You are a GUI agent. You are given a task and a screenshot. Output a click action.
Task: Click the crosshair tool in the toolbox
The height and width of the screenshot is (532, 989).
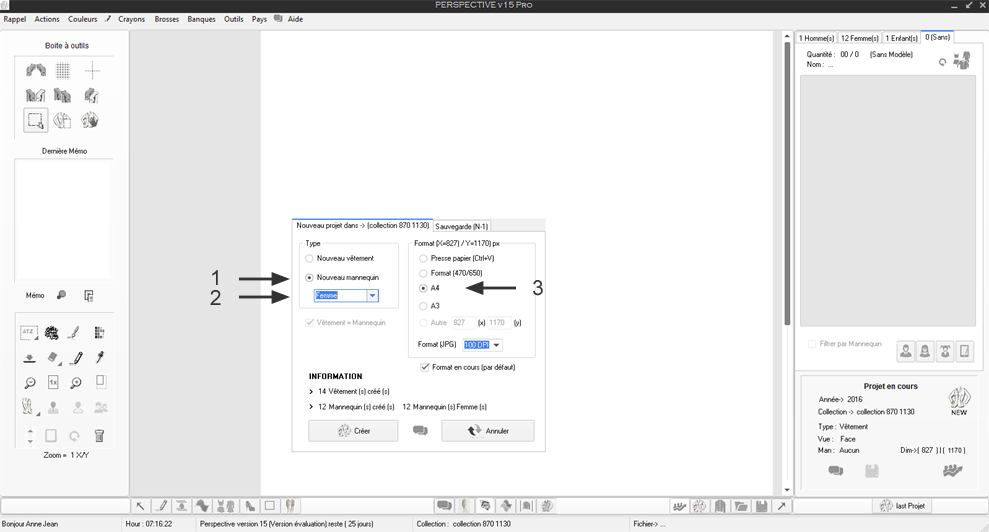(92, 71)
